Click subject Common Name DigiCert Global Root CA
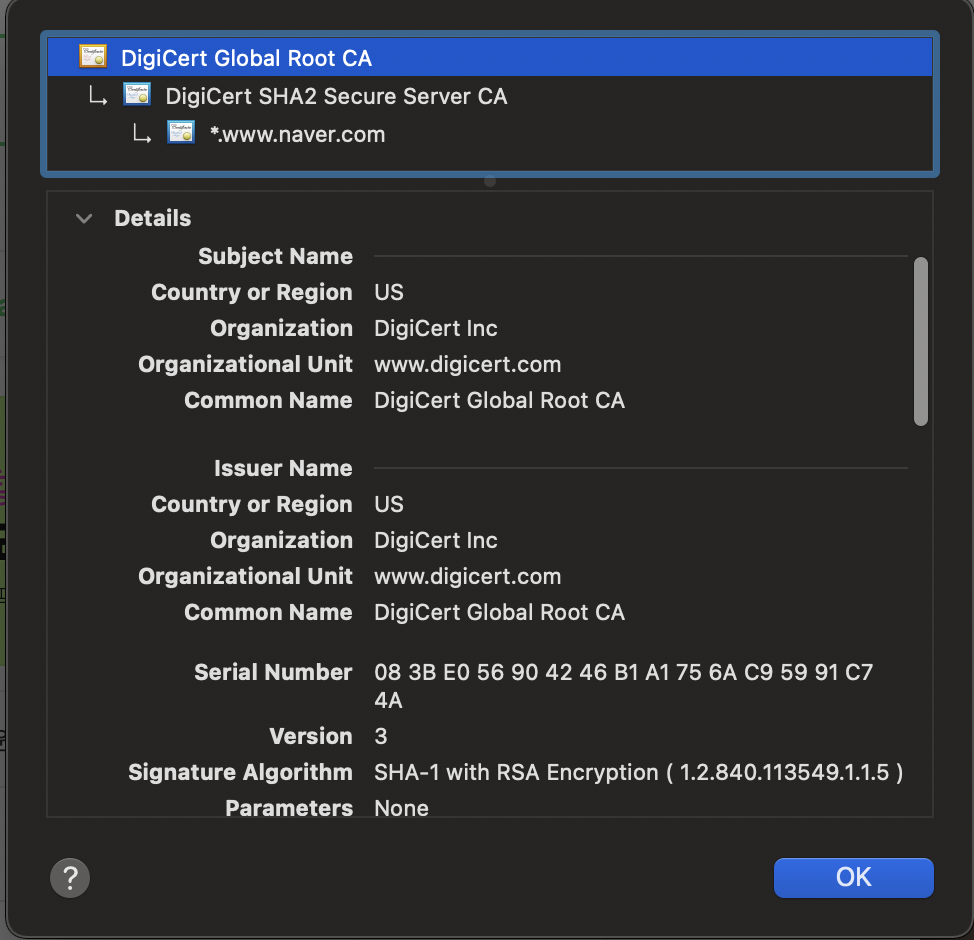The height and width of the screenshot is (940, 974). 499,400
